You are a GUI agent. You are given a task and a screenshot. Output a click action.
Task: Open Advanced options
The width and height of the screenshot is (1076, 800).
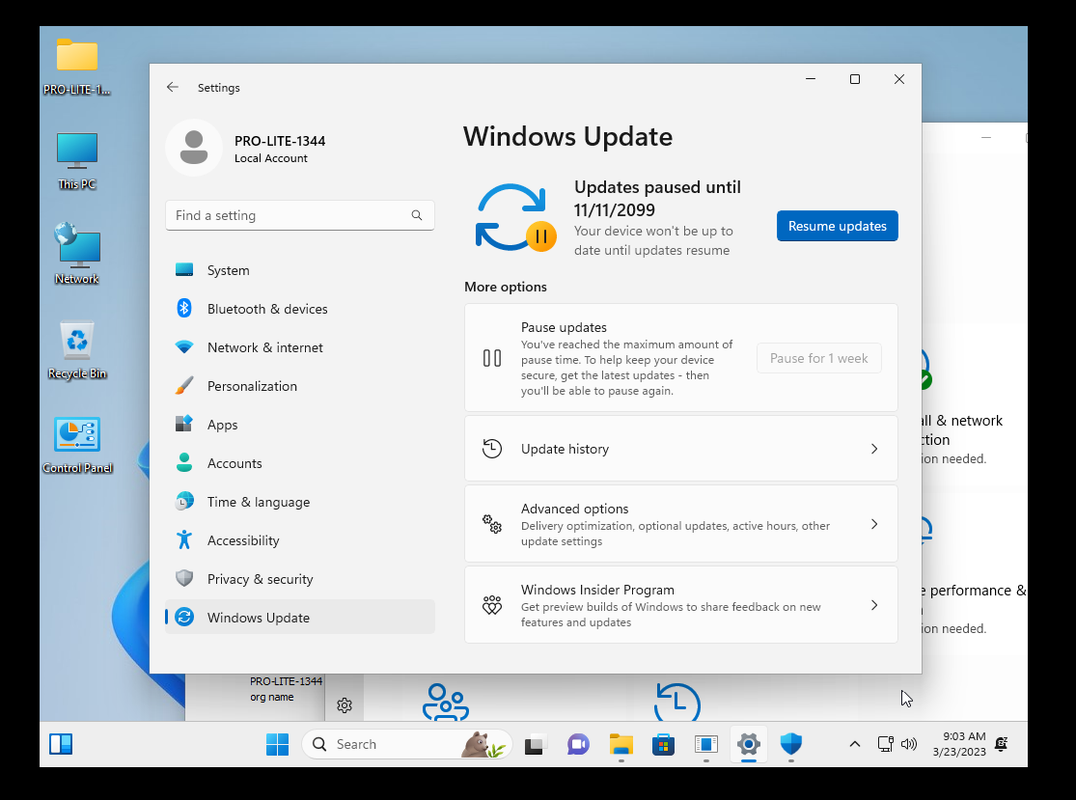tap(681, 524)
